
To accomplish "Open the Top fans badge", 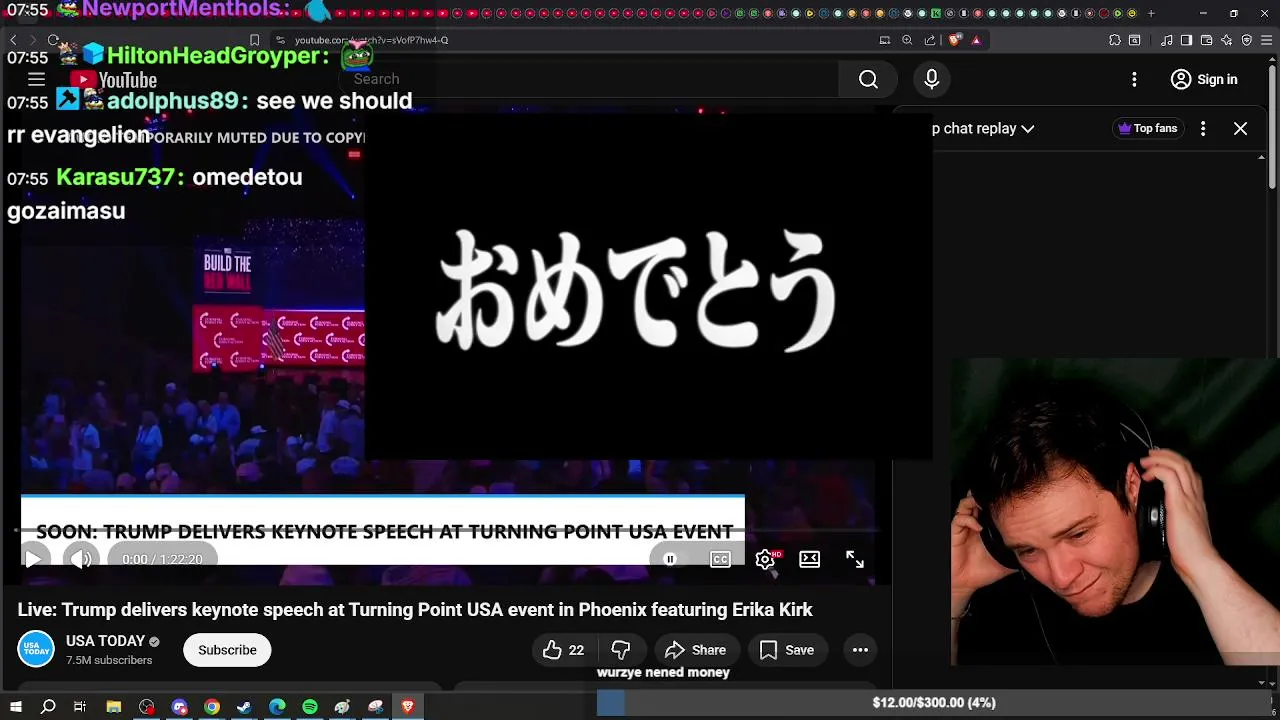I will (1147, 128).
